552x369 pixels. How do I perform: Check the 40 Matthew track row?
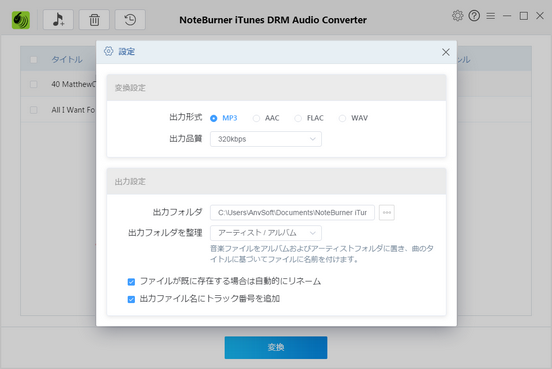coord(34,84)
